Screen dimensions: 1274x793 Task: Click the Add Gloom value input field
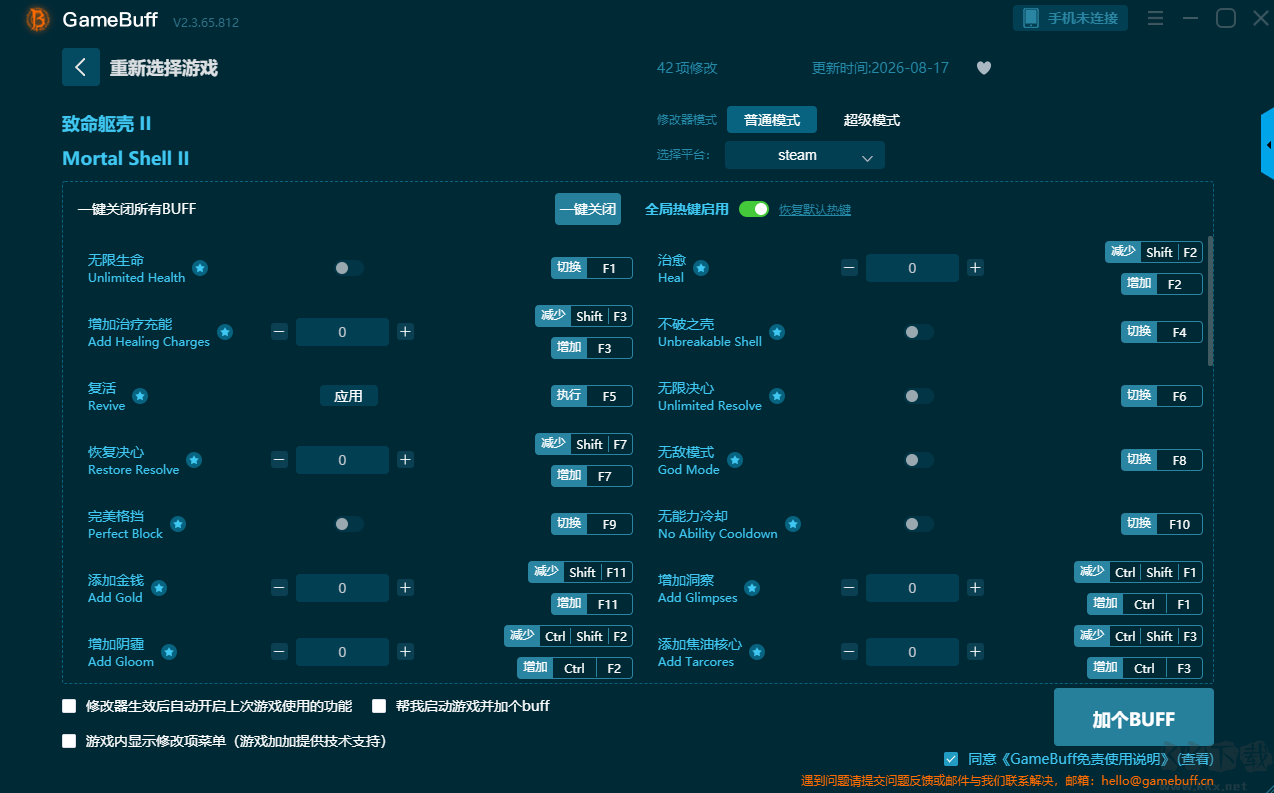click(x=342, y=652)
